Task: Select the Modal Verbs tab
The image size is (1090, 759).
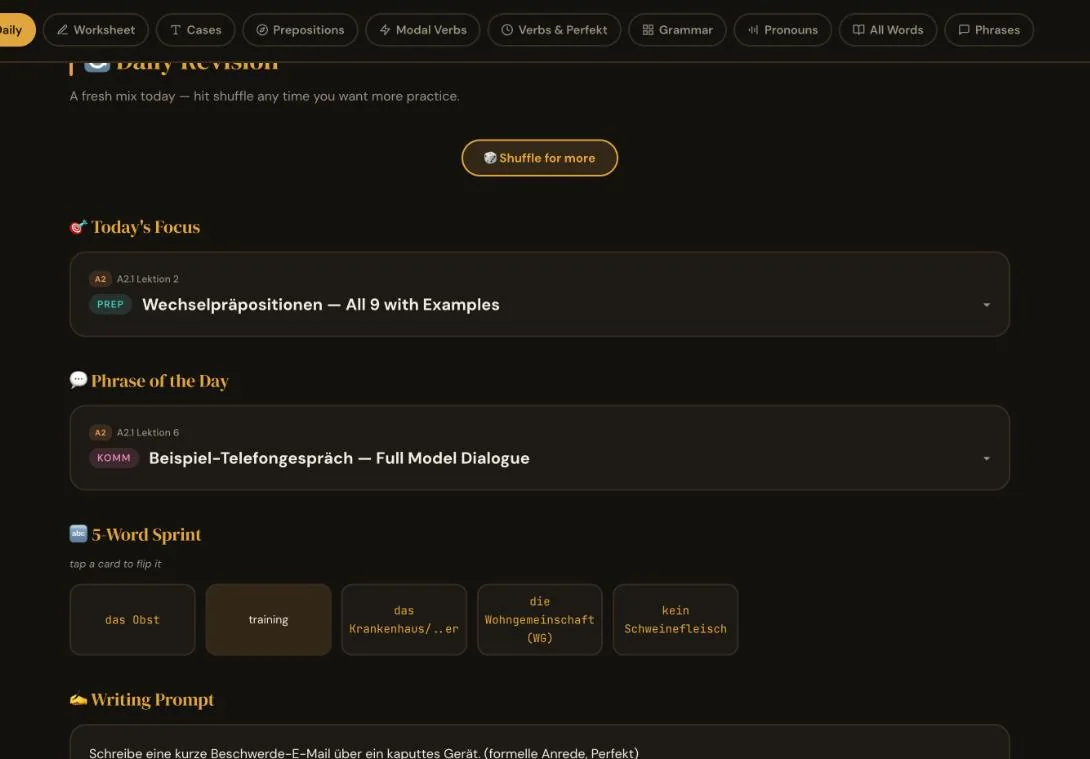Action: (x=423, y=30)
